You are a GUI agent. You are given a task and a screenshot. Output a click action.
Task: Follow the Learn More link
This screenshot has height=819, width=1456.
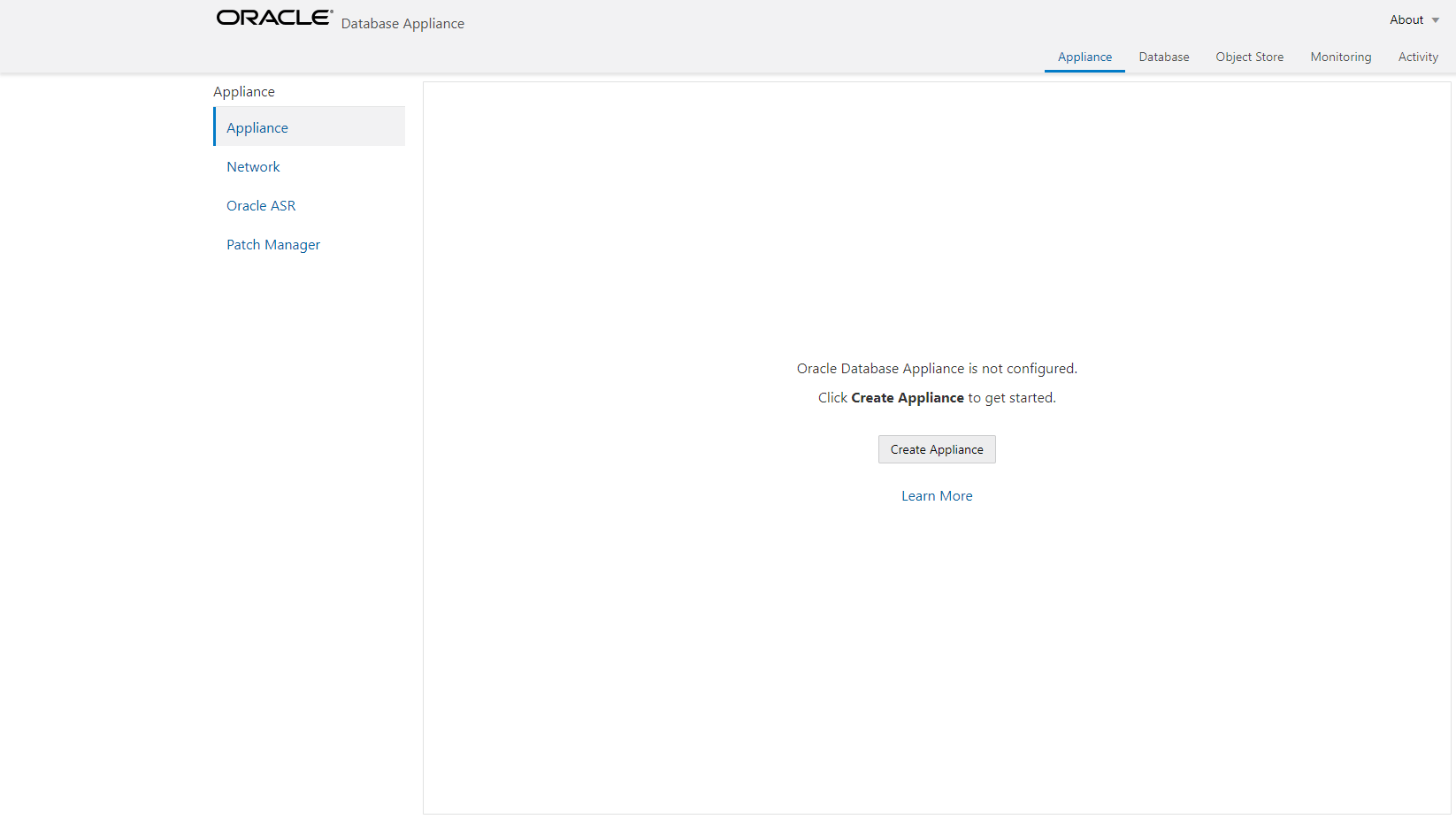tap(937, 496)
